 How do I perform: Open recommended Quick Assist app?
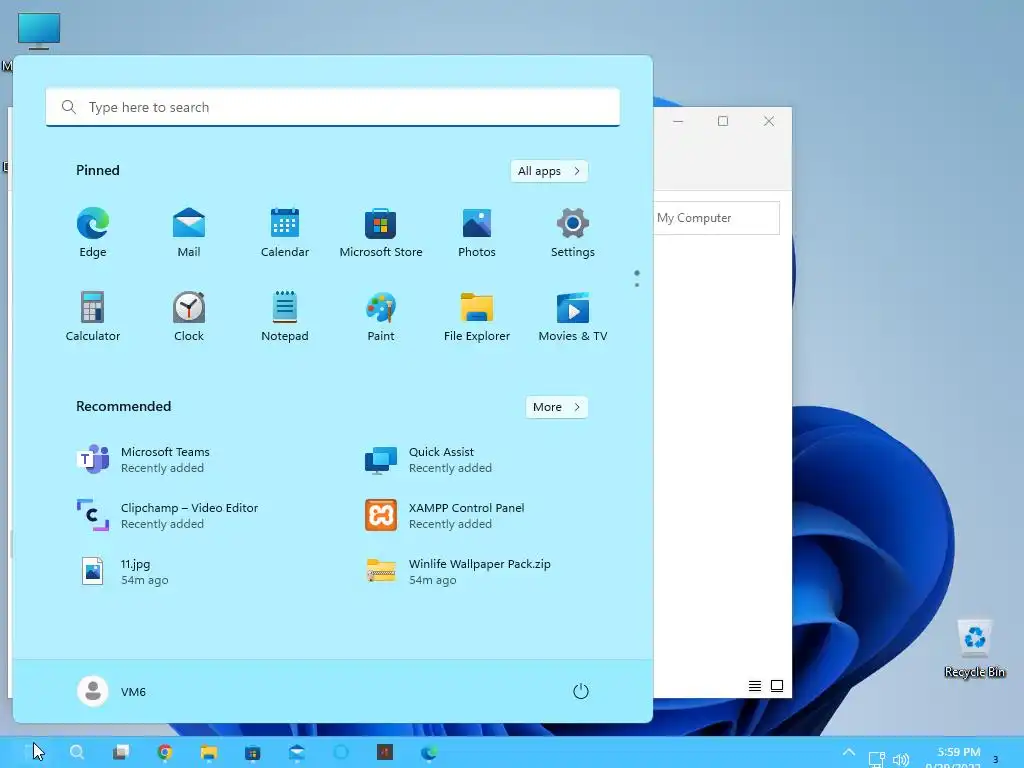pyautogui.click(x=428, y=460)
